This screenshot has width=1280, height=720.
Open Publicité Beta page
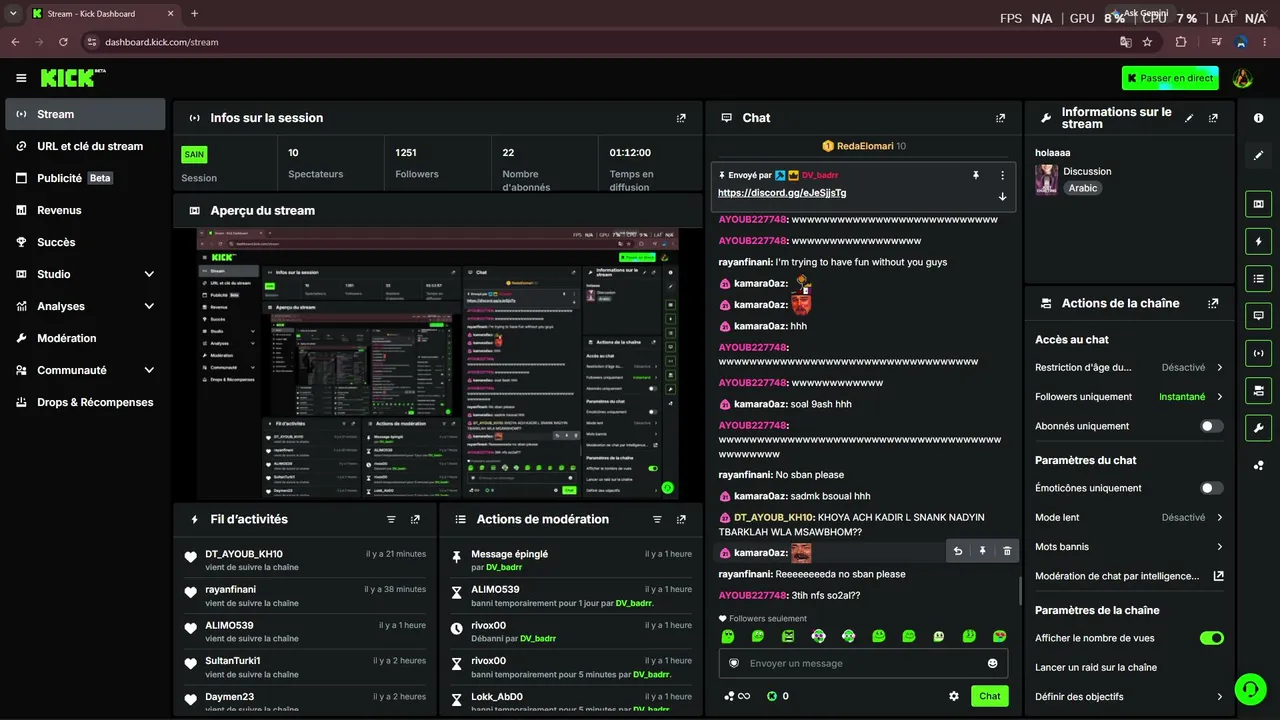tap(85, 178)
